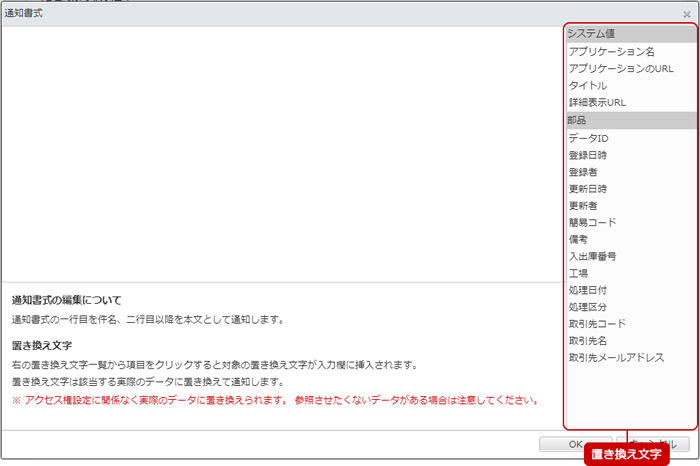Insert アプリケーションのURL placeholder

(621, 68)
